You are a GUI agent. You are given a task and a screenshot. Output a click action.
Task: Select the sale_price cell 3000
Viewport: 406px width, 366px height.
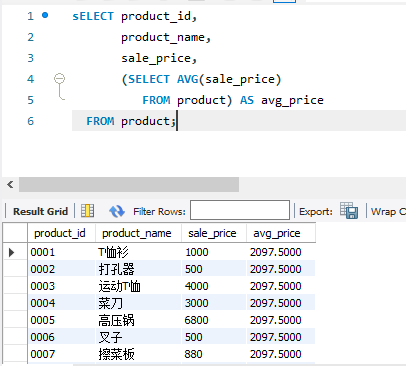tap(214, 303)
